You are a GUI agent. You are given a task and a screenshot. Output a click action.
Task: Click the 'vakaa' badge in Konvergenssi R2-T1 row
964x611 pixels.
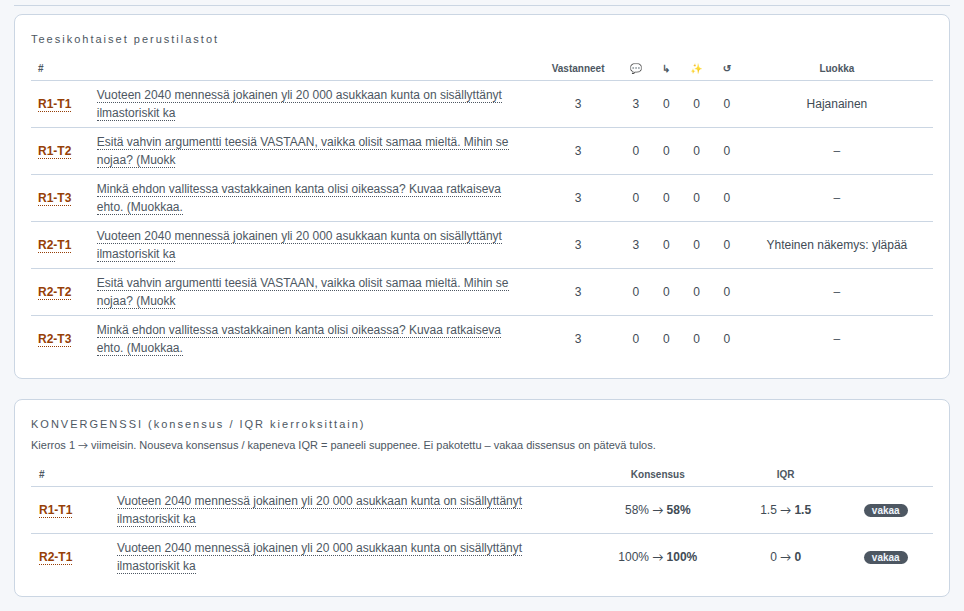[x=885, y=558]
